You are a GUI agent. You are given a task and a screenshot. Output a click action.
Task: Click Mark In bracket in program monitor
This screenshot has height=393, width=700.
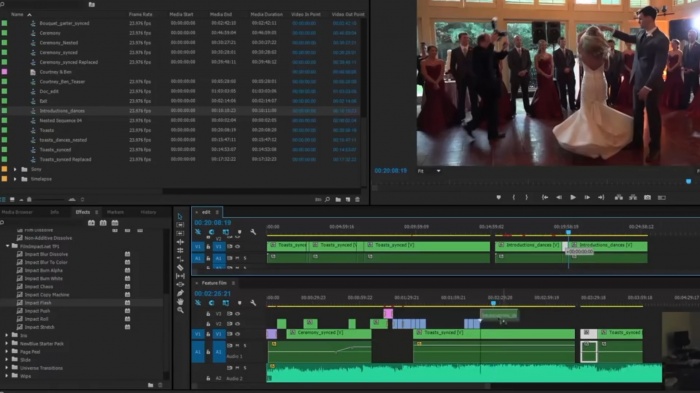click(513, 197)
